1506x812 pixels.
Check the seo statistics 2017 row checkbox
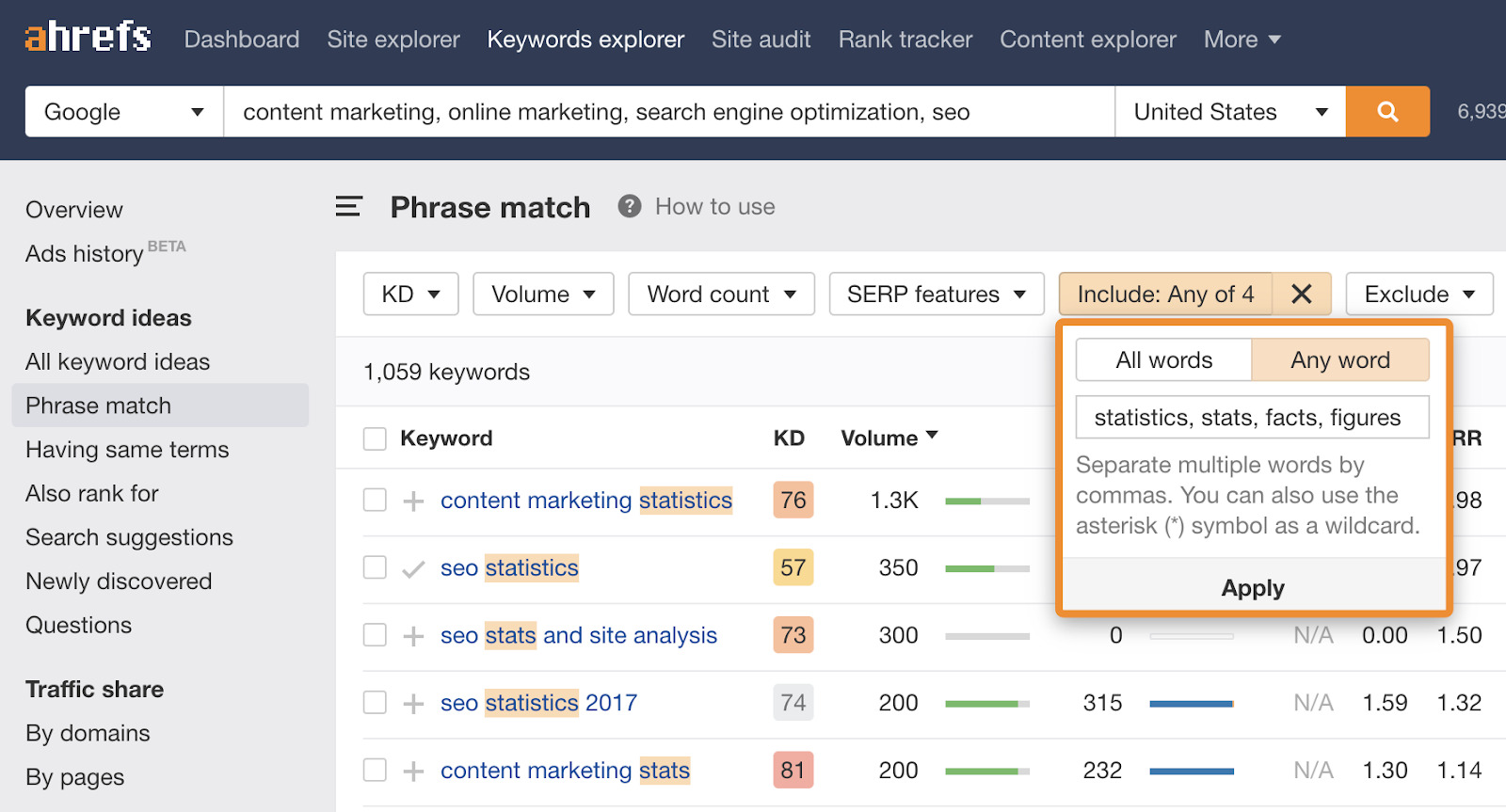[x=375, y=703]
